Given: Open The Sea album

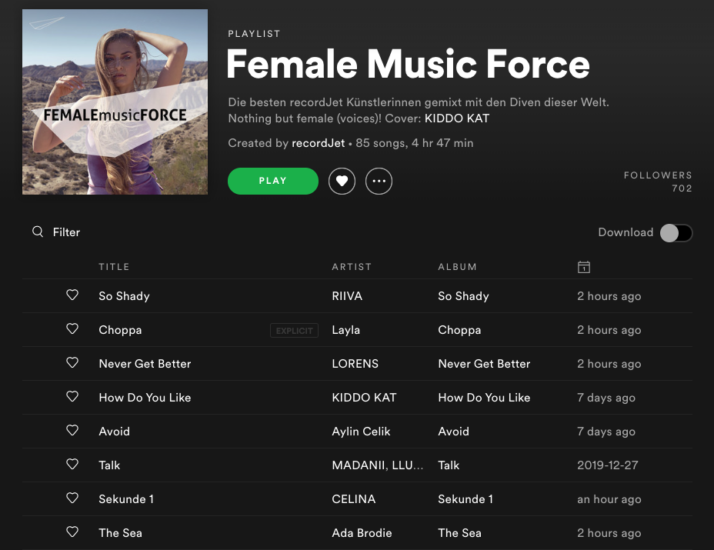Looking at the screenshot, I should click(459, 533).
